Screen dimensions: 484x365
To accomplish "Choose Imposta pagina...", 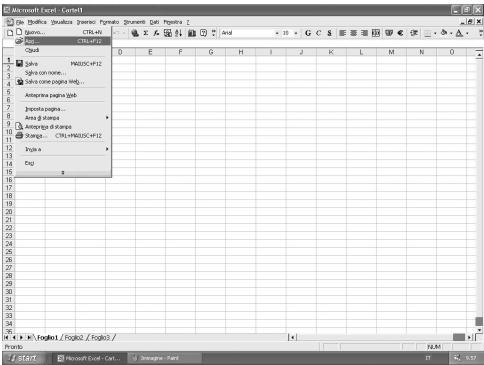I will point(63,109).
